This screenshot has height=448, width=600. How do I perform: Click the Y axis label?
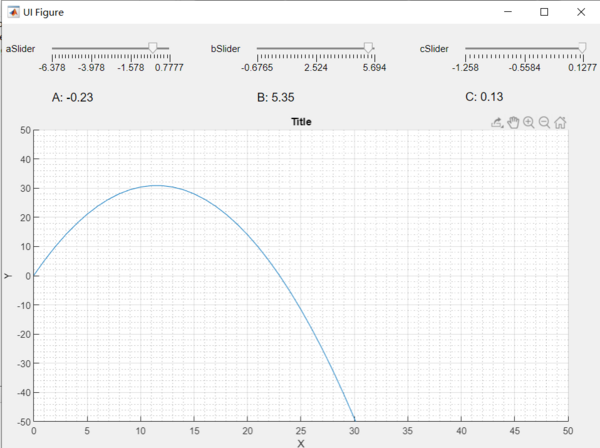coord(8,275)
